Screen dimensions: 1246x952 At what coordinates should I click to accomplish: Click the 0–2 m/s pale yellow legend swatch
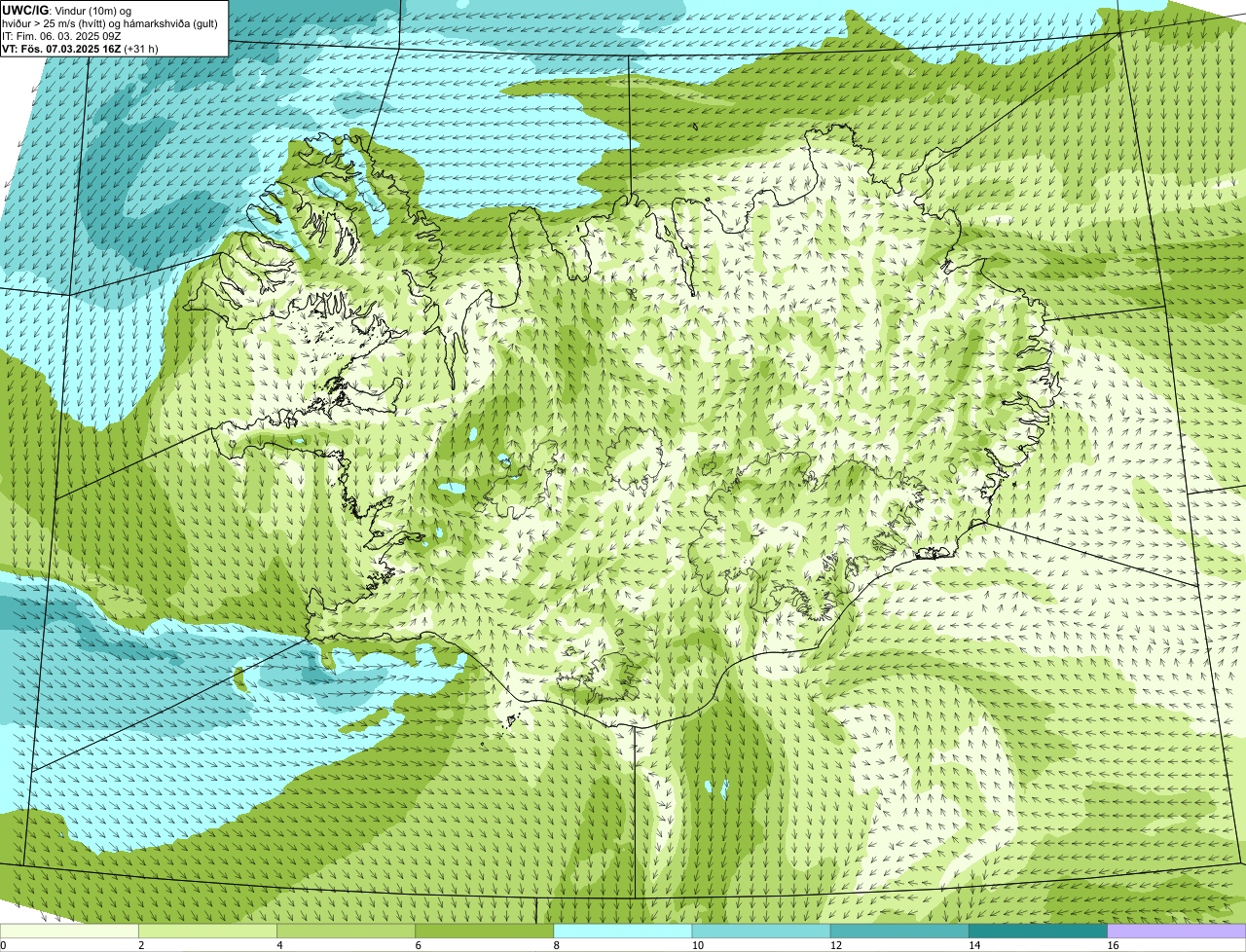(x=69, y=931)
